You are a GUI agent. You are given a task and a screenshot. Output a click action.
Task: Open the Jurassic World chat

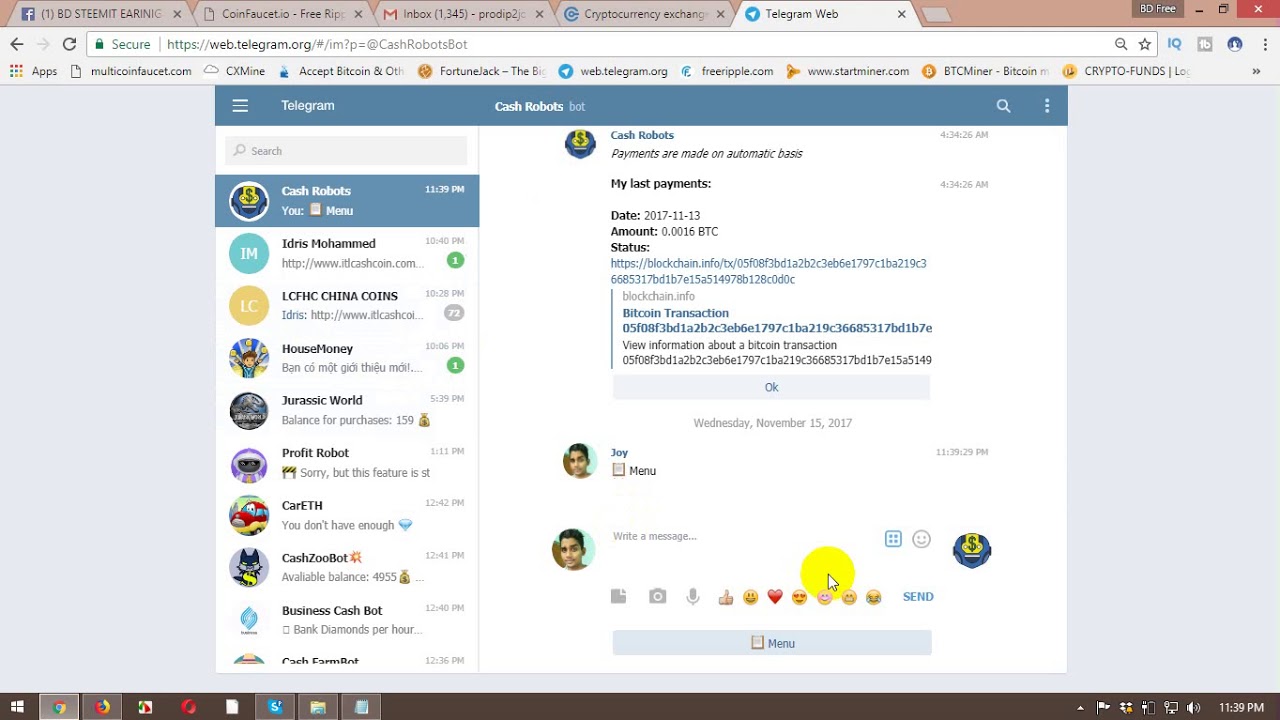click(x=347, y=410)
